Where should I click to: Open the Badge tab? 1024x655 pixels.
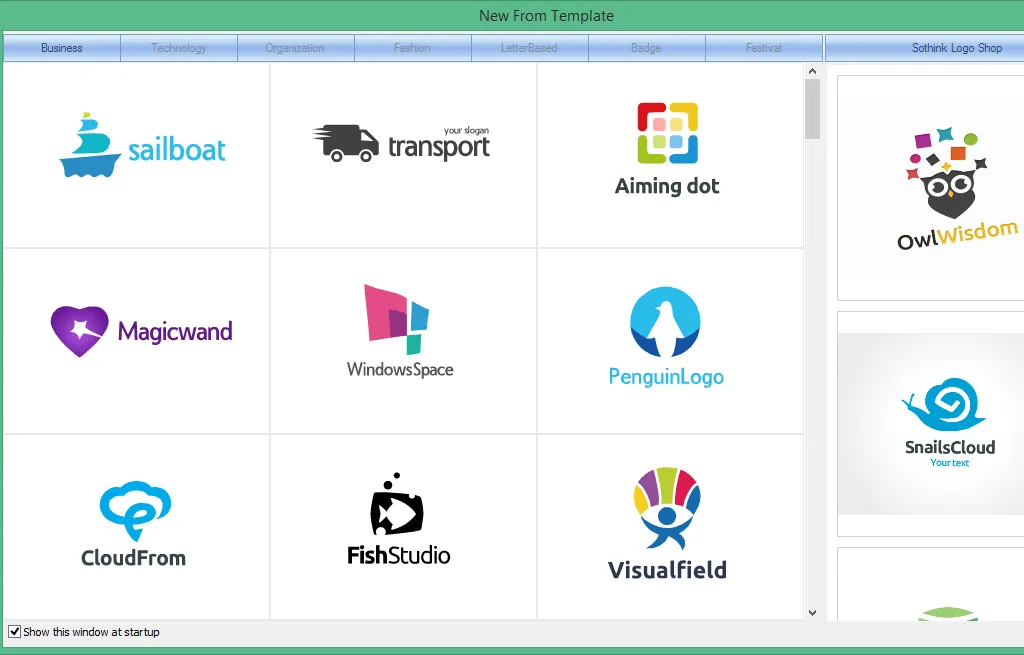click(647, 48)
